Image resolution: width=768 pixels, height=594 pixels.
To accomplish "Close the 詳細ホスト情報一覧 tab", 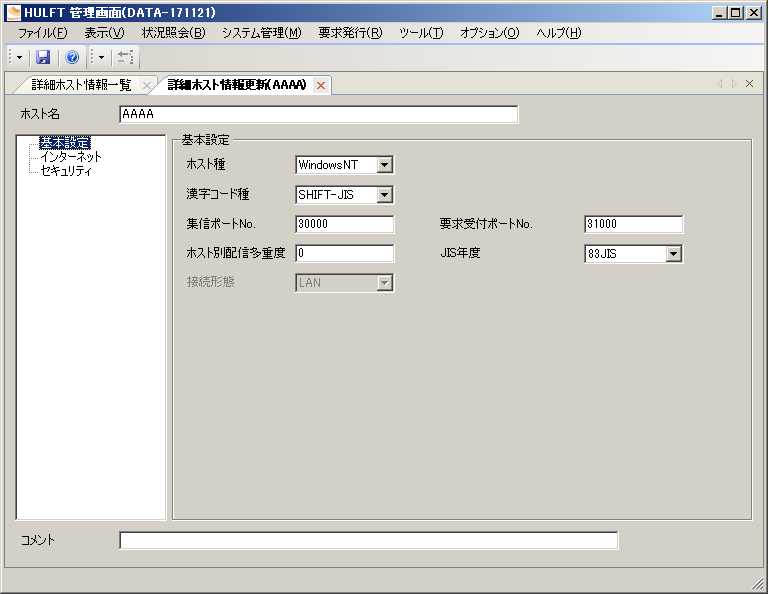I will (146, 86).
